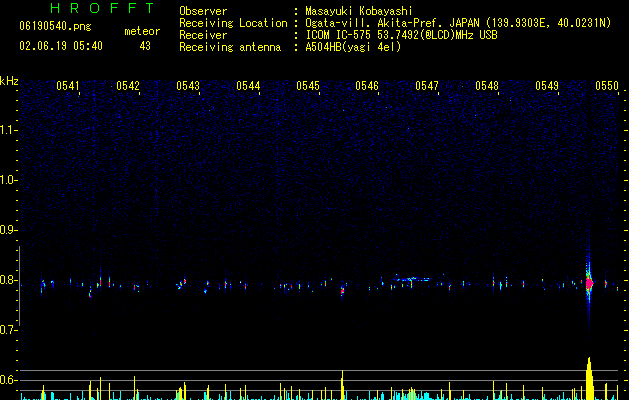Click the 1.0 kHz axis label

pyautogui.click(x=9, y=180)
